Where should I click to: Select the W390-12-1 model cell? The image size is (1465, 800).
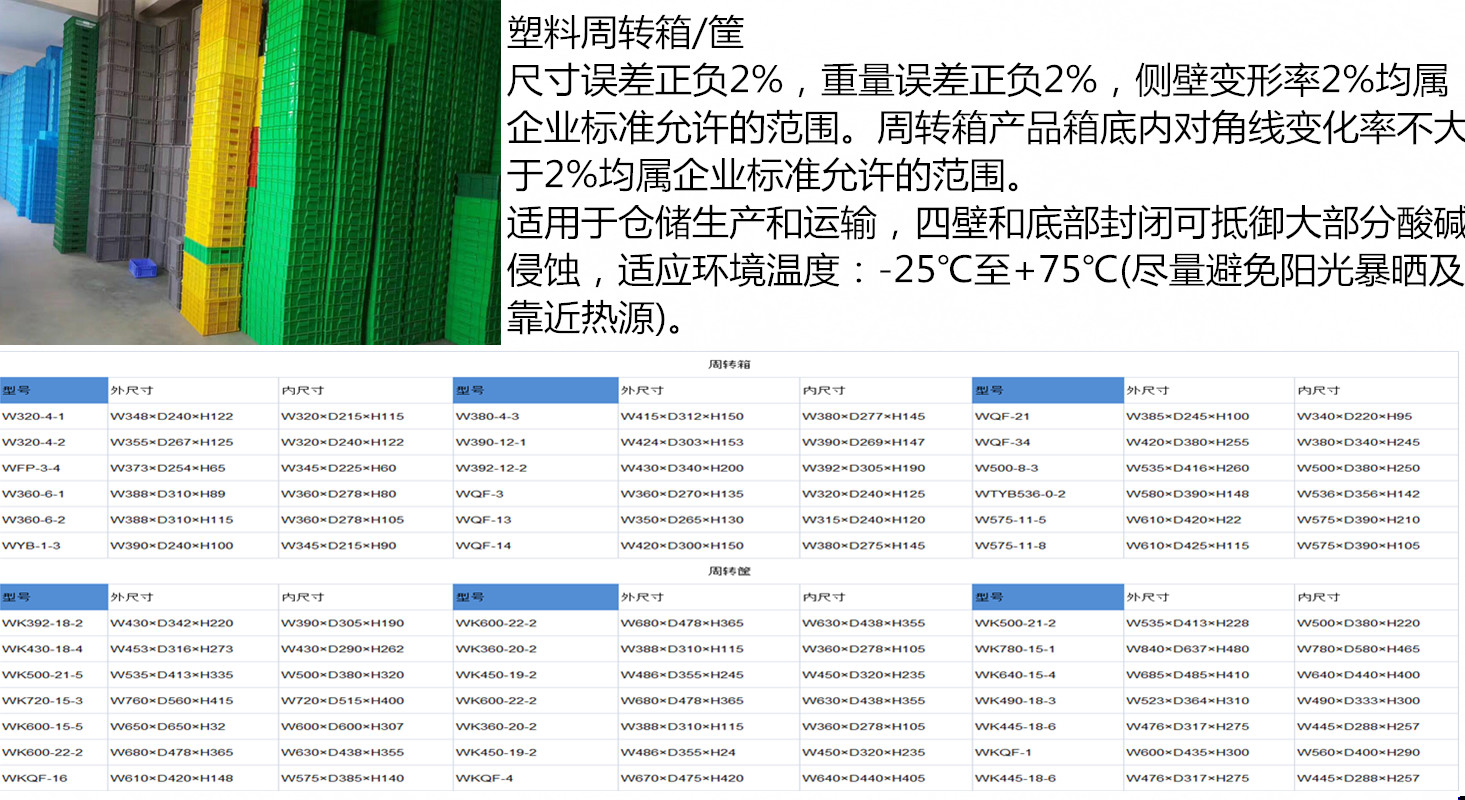click(x=490, y=442)
